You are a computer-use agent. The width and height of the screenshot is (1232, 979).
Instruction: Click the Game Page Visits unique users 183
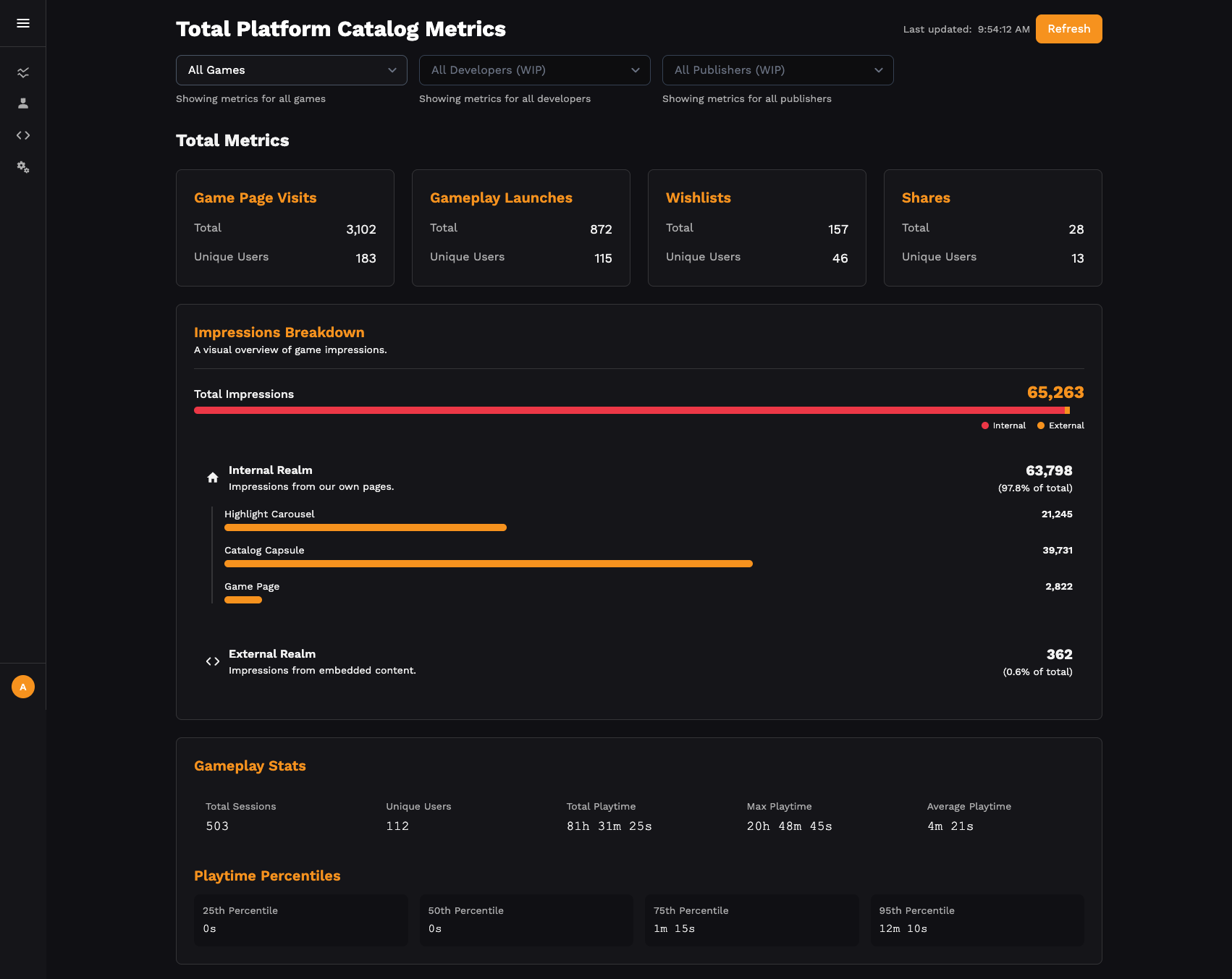coord(366,258)
